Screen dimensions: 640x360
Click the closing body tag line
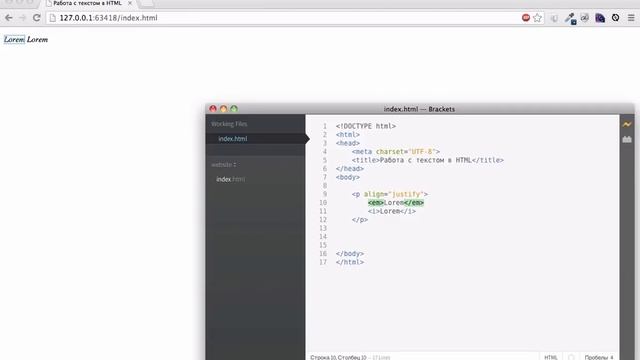pos(350,254)
